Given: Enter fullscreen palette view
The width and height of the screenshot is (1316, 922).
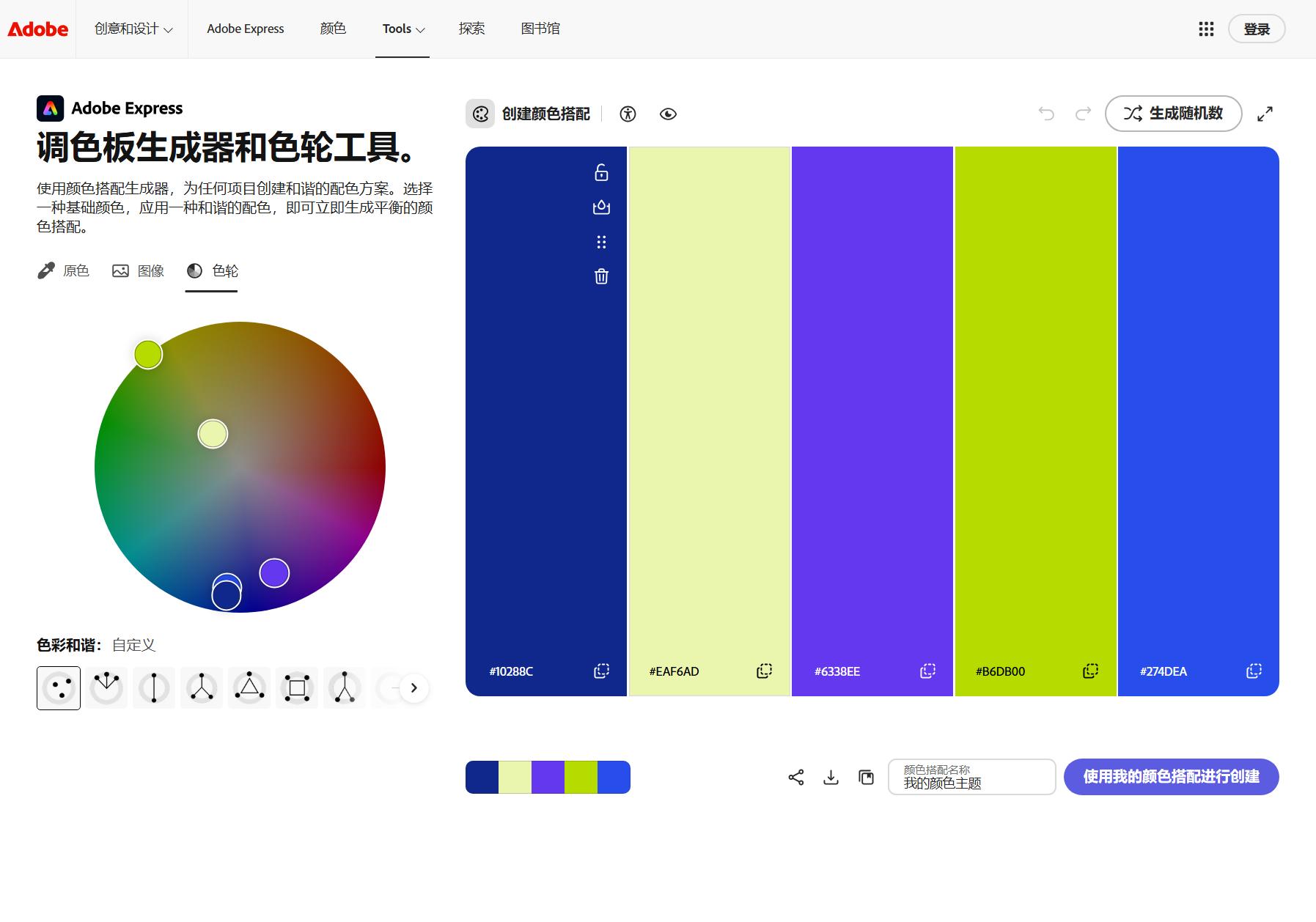Looking at the screenshot, I should tap(1265, 114).
